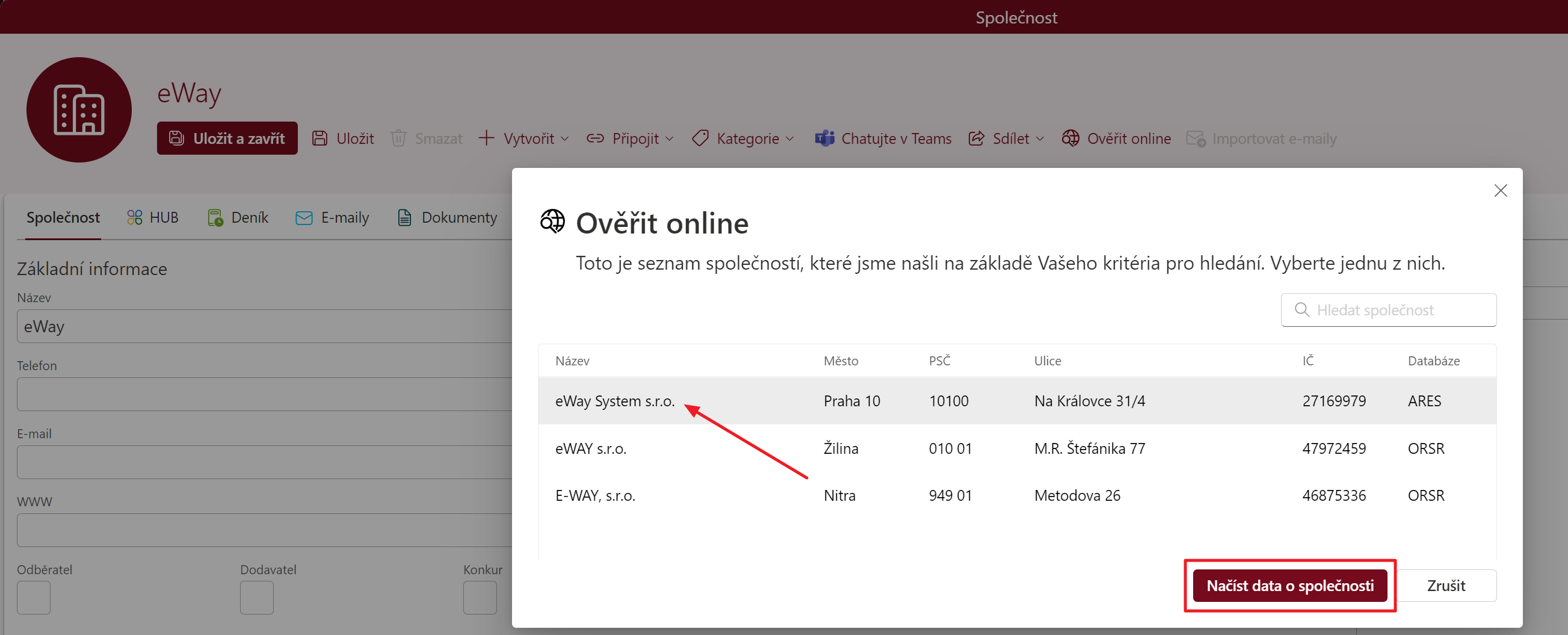Viewport: 1568px width, 635px height.
Task: Click the Připojit link icon
Action: (594, 138)
